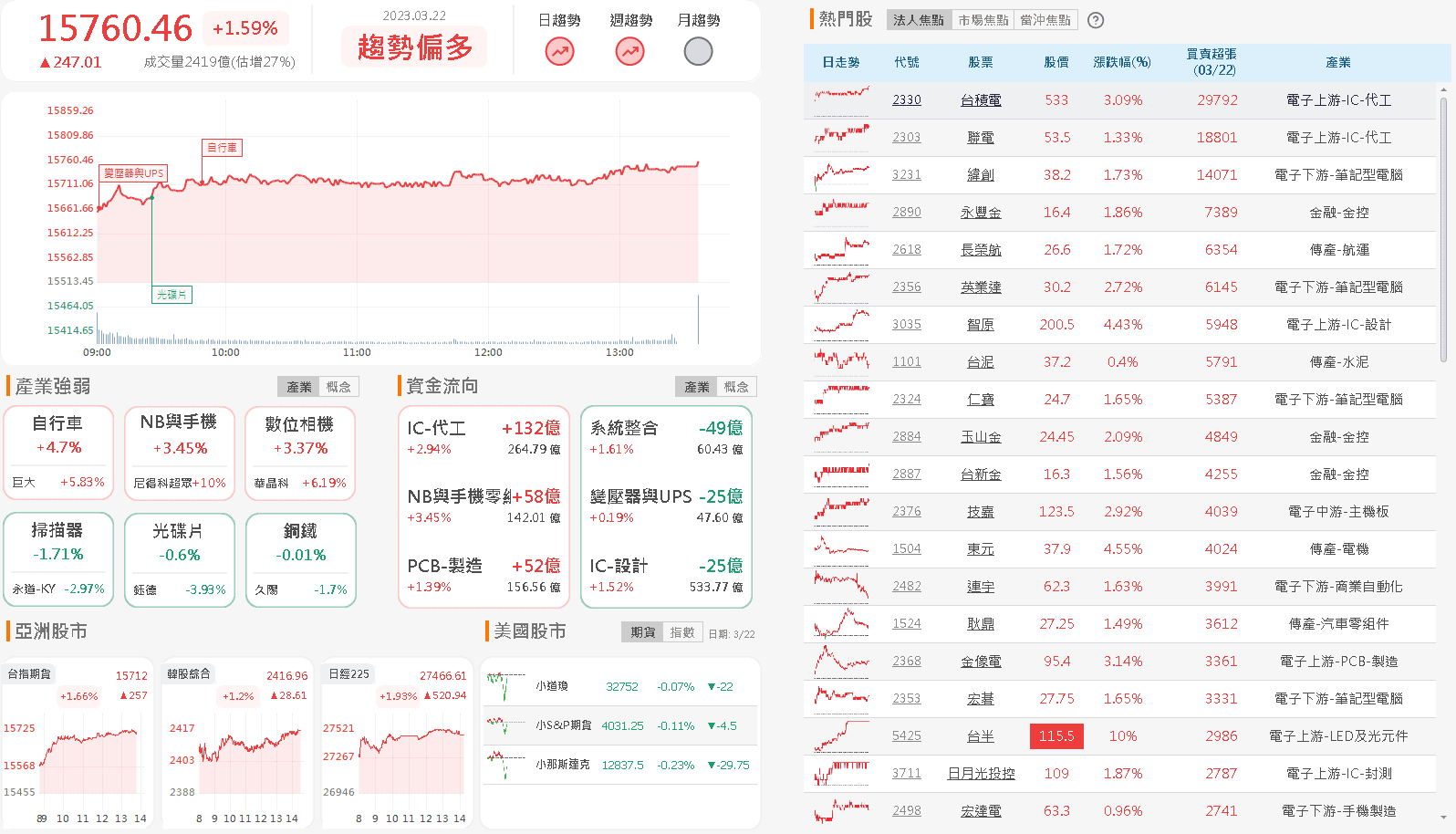Click the 變壓器與UPS chart marker label
Viewport: 1456px width, 834px height.
point(133,173)
